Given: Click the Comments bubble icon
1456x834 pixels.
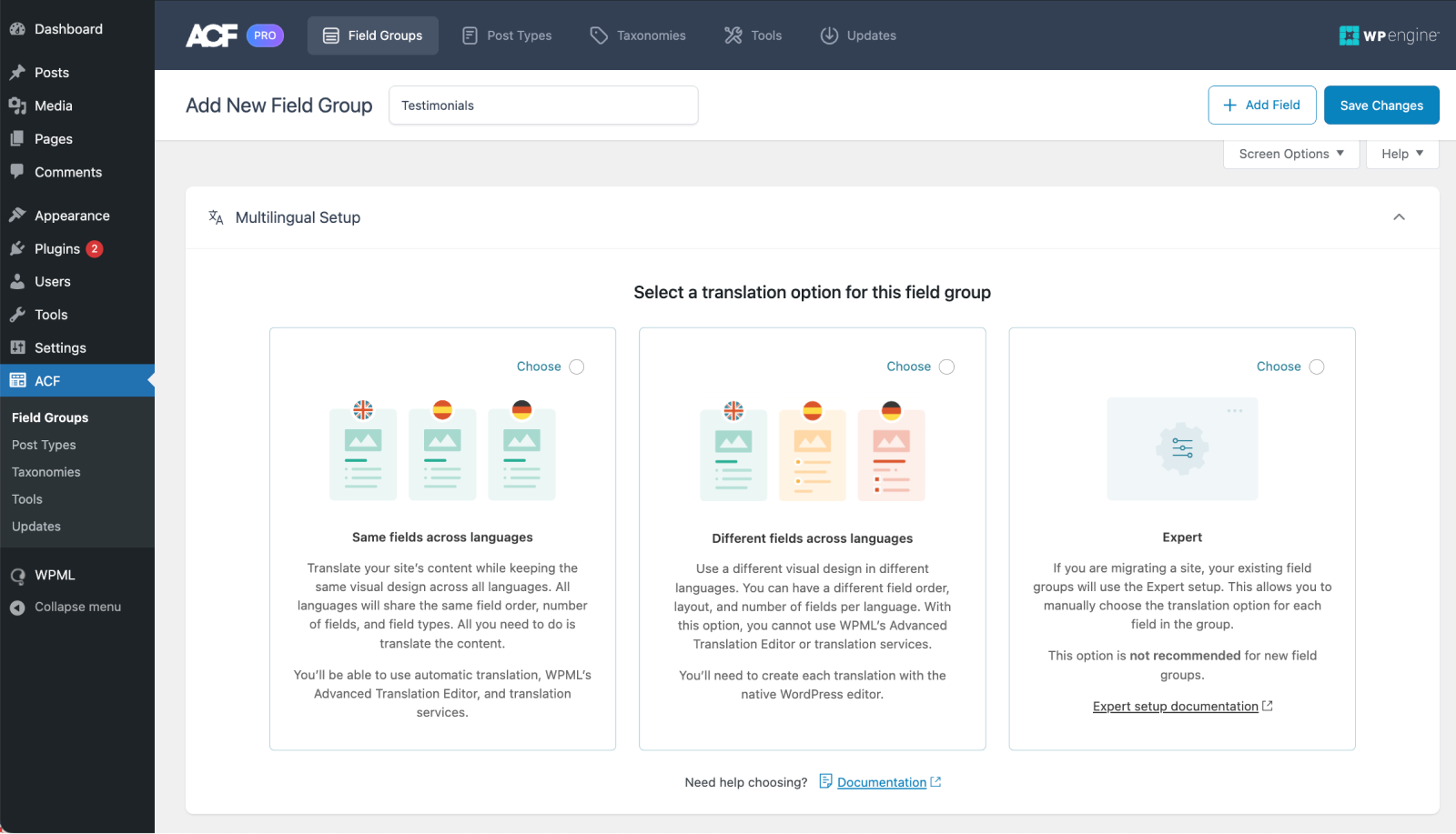Looking at the screenshot, I should [17, 172].
